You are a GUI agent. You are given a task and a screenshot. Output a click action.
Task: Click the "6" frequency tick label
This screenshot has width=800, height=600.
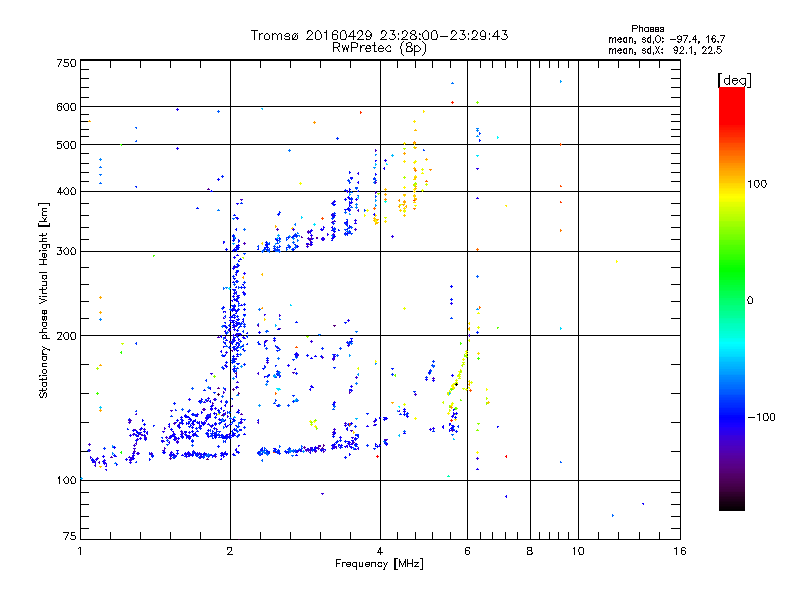tap(467, 551)
